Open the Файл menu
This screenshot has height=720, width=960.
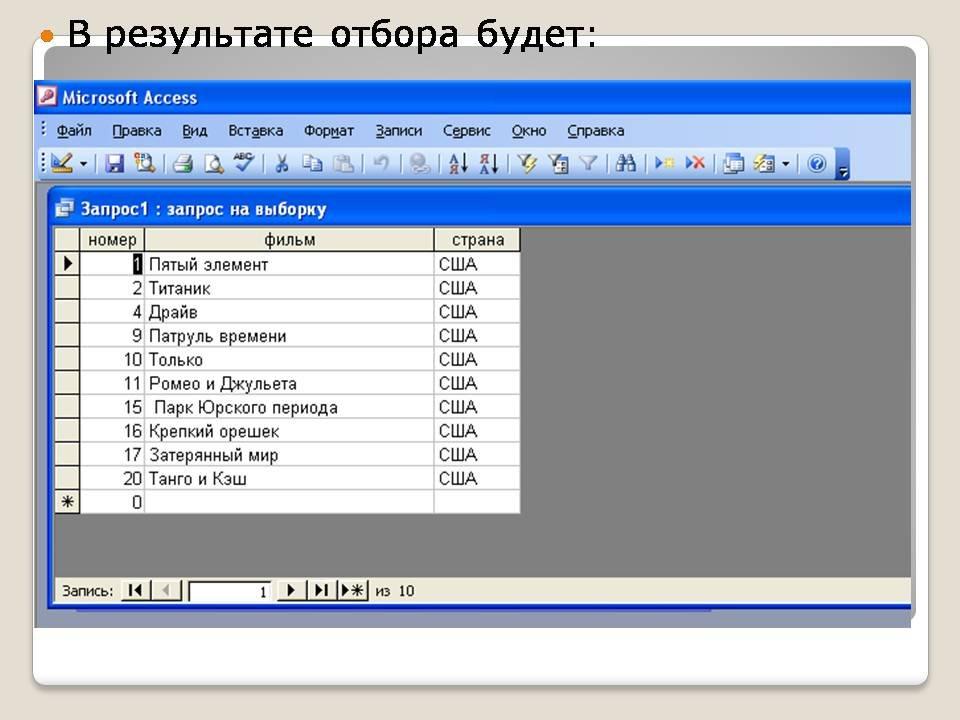pyautogui.click(x=74, y=130)
